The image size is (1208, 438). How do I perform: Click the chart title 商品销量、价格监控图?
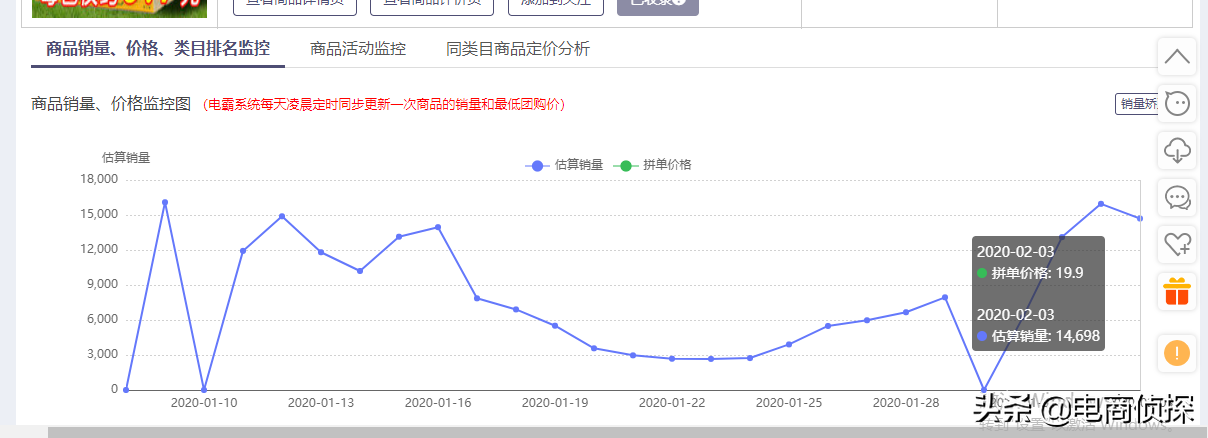[111, 104]
